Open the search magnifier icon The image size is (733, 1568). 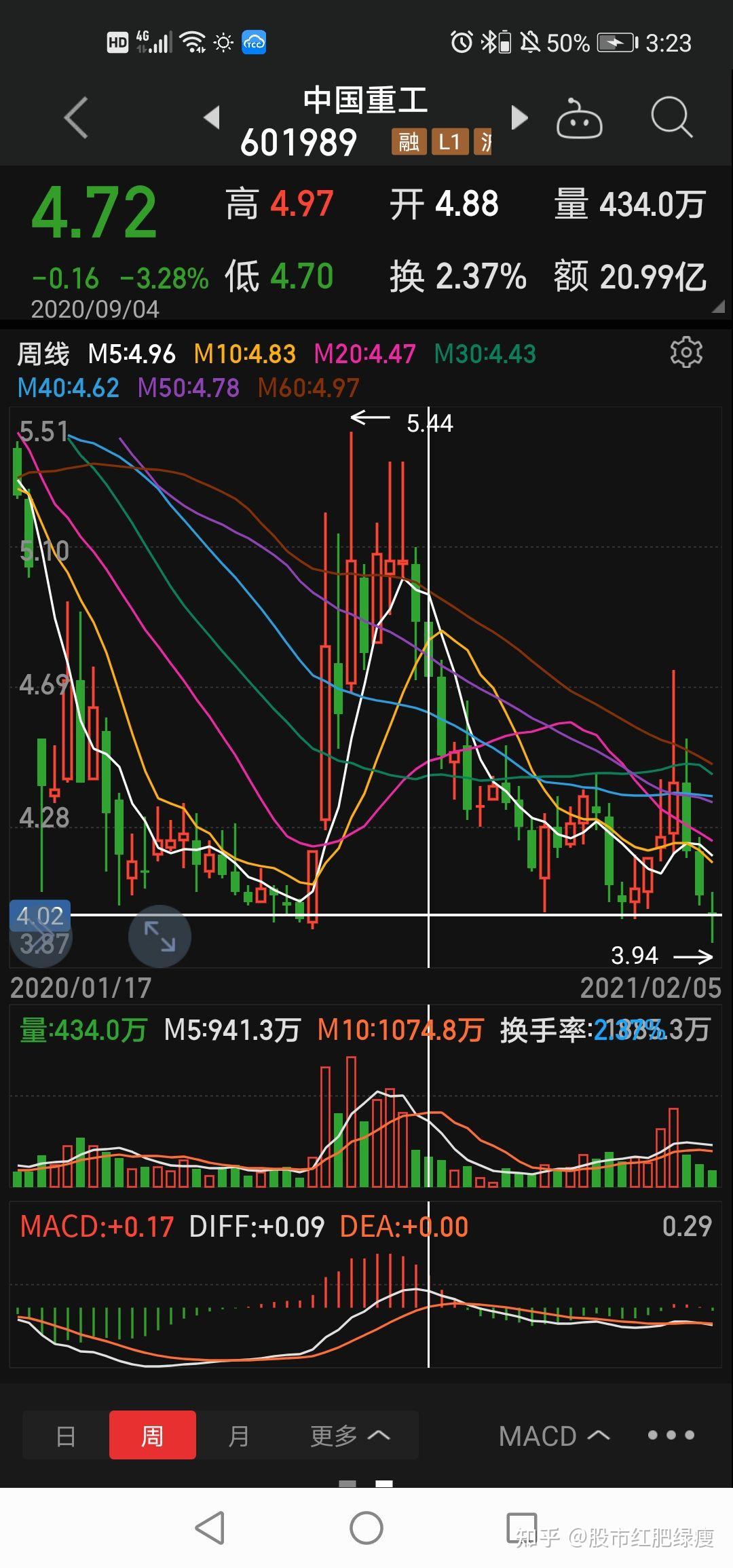(671, 117)
